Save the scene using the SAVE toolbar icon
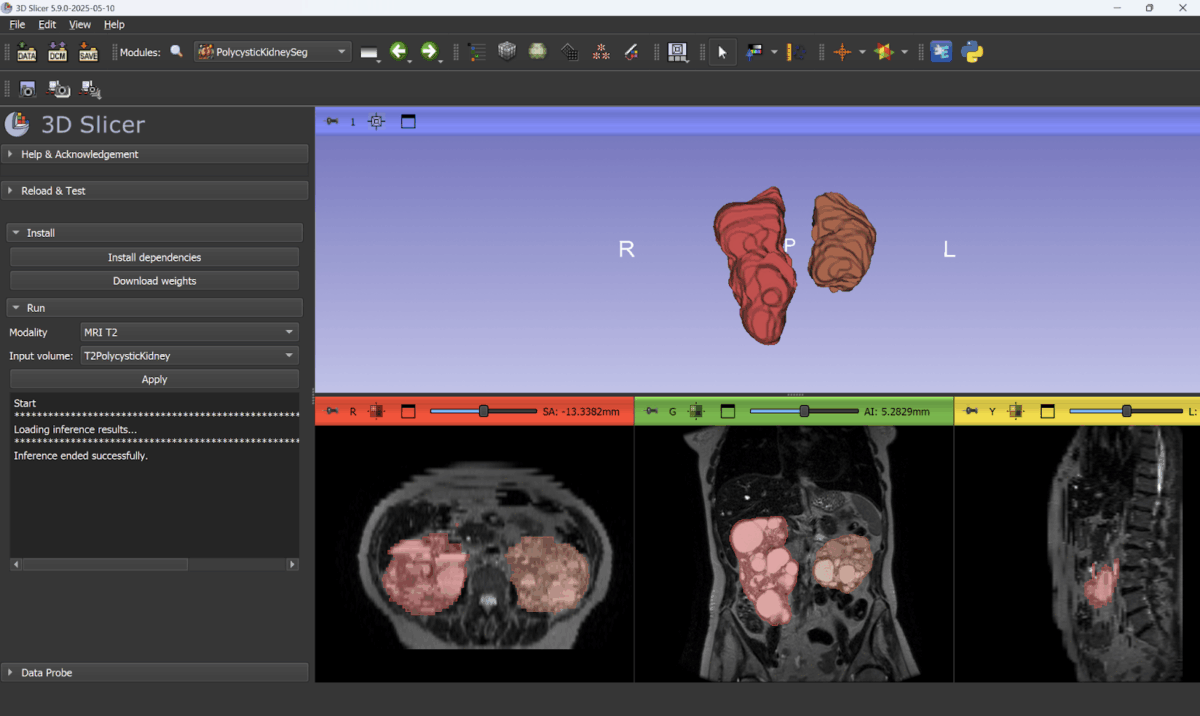Viewport: 1200px width, 716px height. click(x=88, y=52)
